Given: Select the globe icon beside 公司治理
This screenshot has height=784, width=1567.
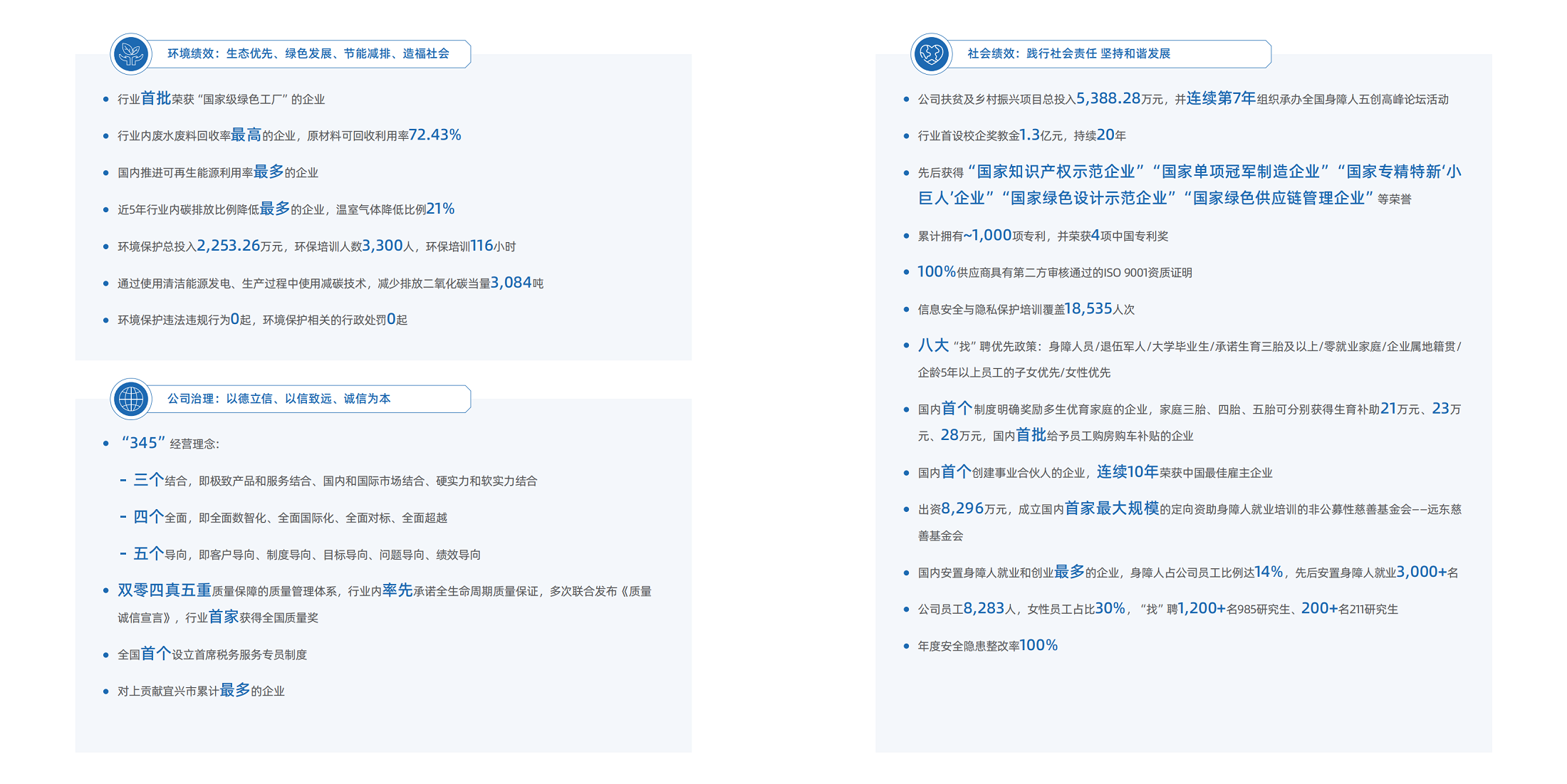Looking at the screenshot, I should click(x=130, y=399).
